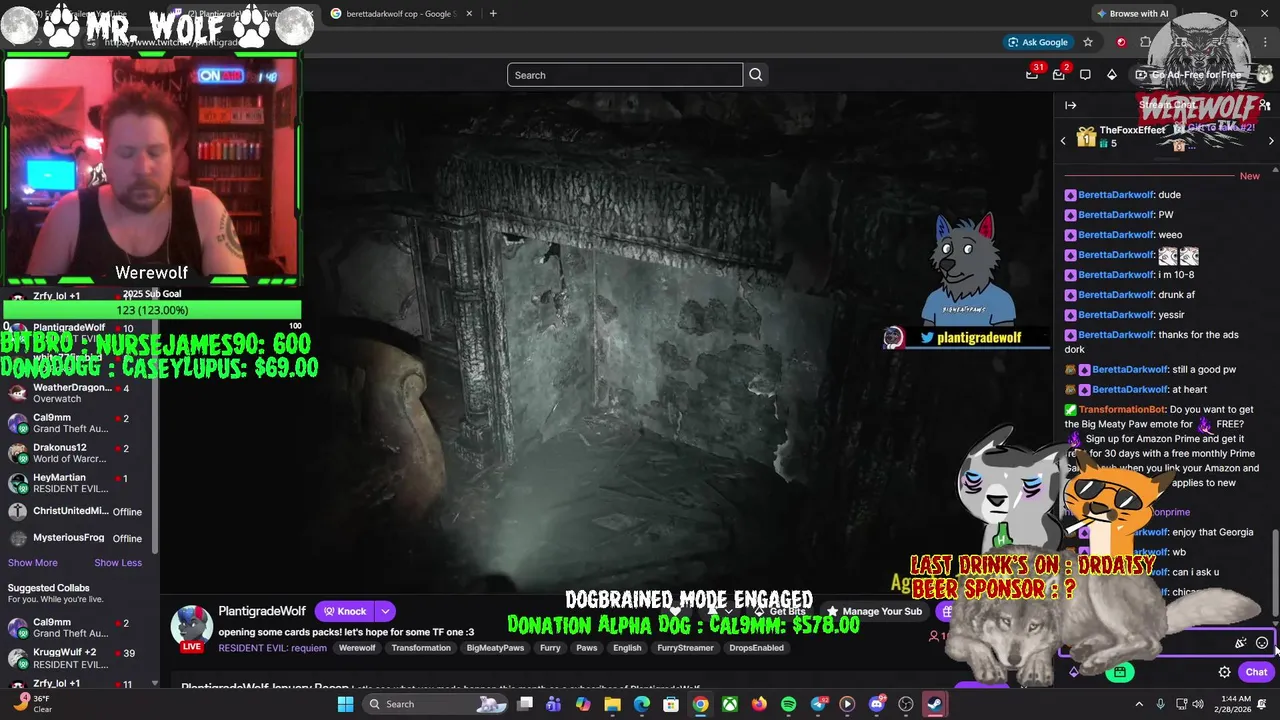Screen dimensions: 1280x720
Task: Click the purple Chat send button
Action: point(1256,672)
